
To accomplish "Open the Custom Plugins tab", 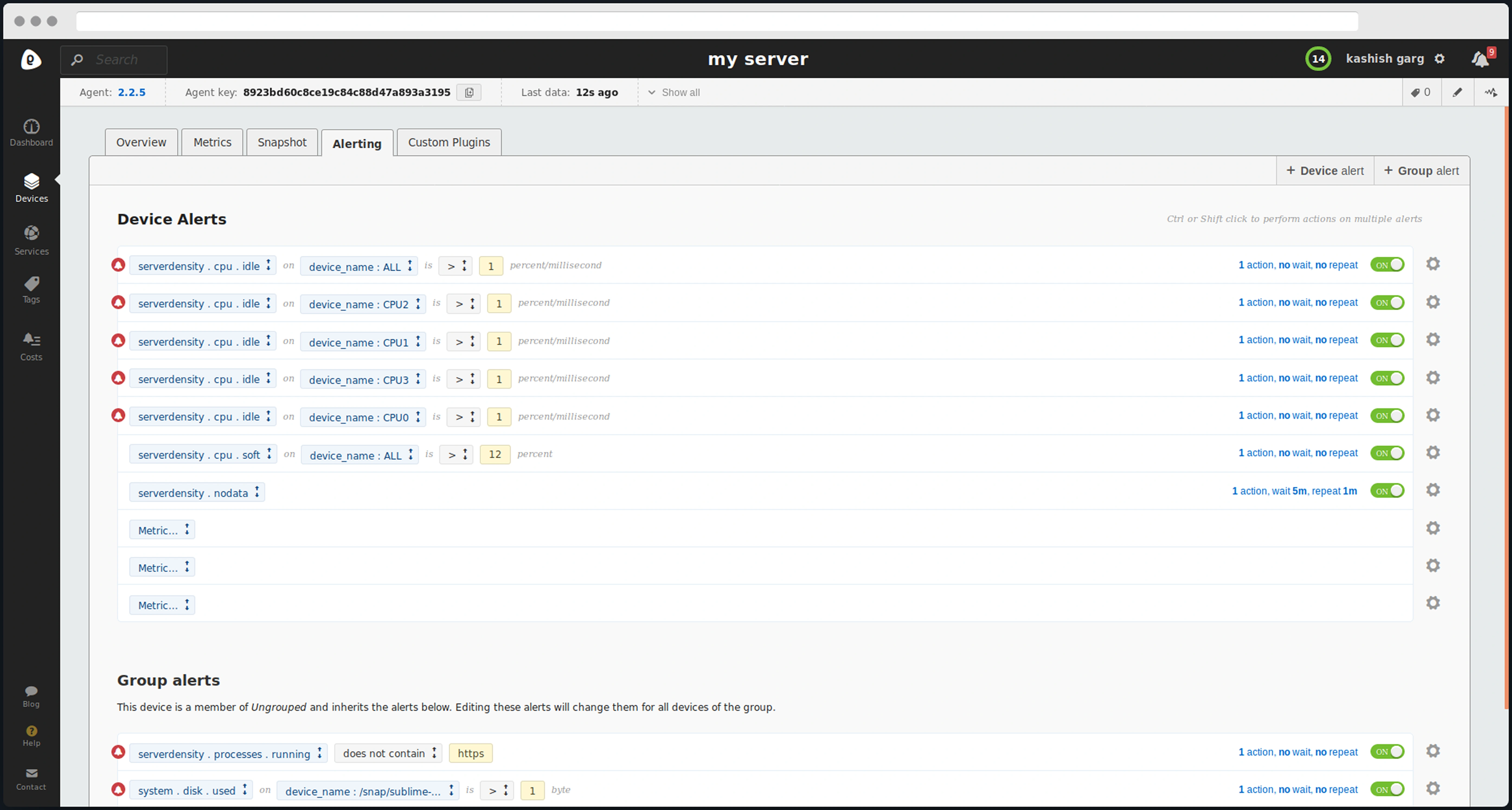I will 448,143.
